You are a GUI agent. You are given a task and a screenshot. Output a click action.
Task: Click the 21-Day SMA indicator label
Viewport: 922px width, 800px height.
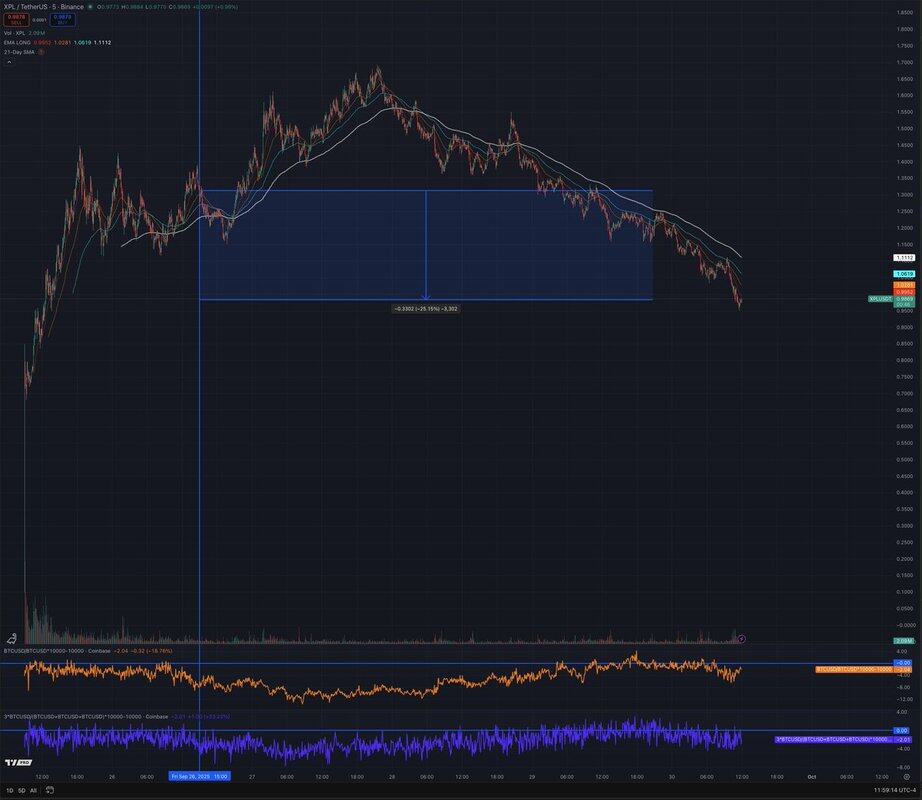tap(22, 51)
